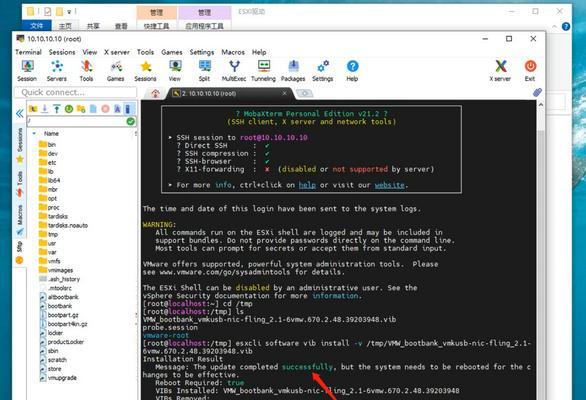This screenshot has height=400, width=586.
Task: Toggle the SFTP follow terminal folder icon
Action: coord(128,109)
